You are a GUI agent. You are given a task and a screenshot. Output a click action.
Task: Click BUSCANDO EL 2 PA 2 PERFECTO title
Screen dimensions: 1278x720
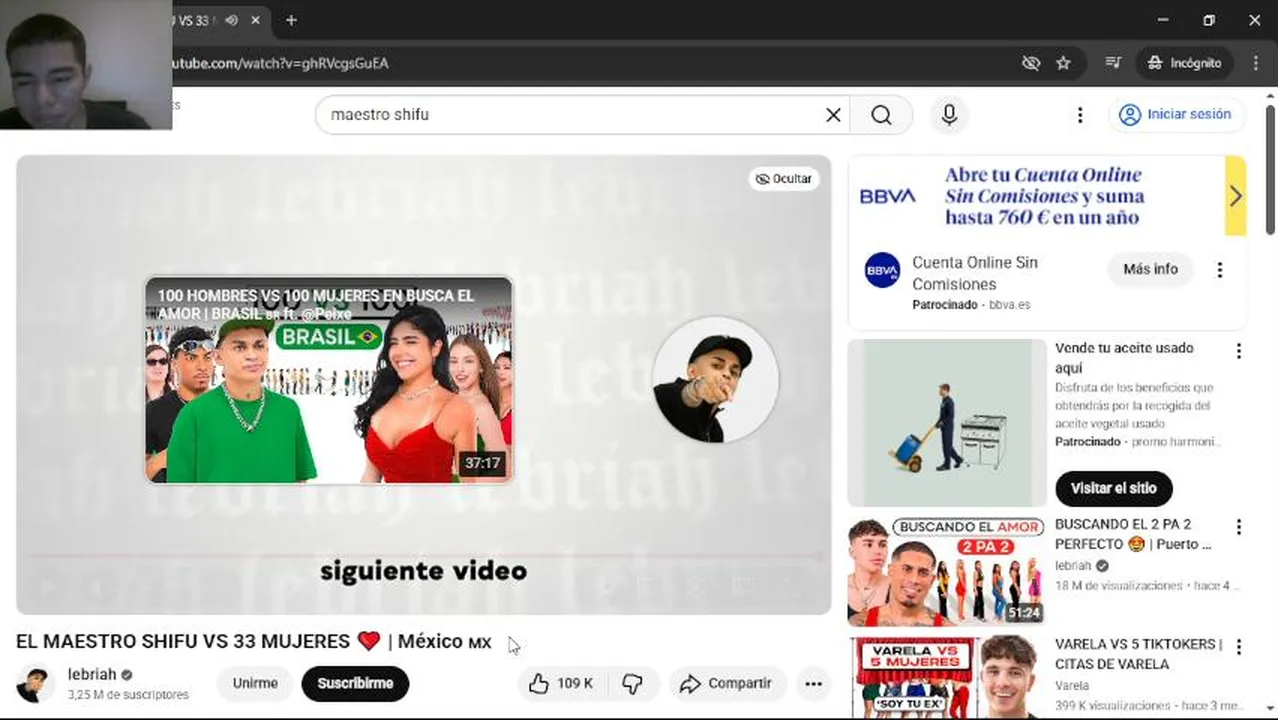1133,534
